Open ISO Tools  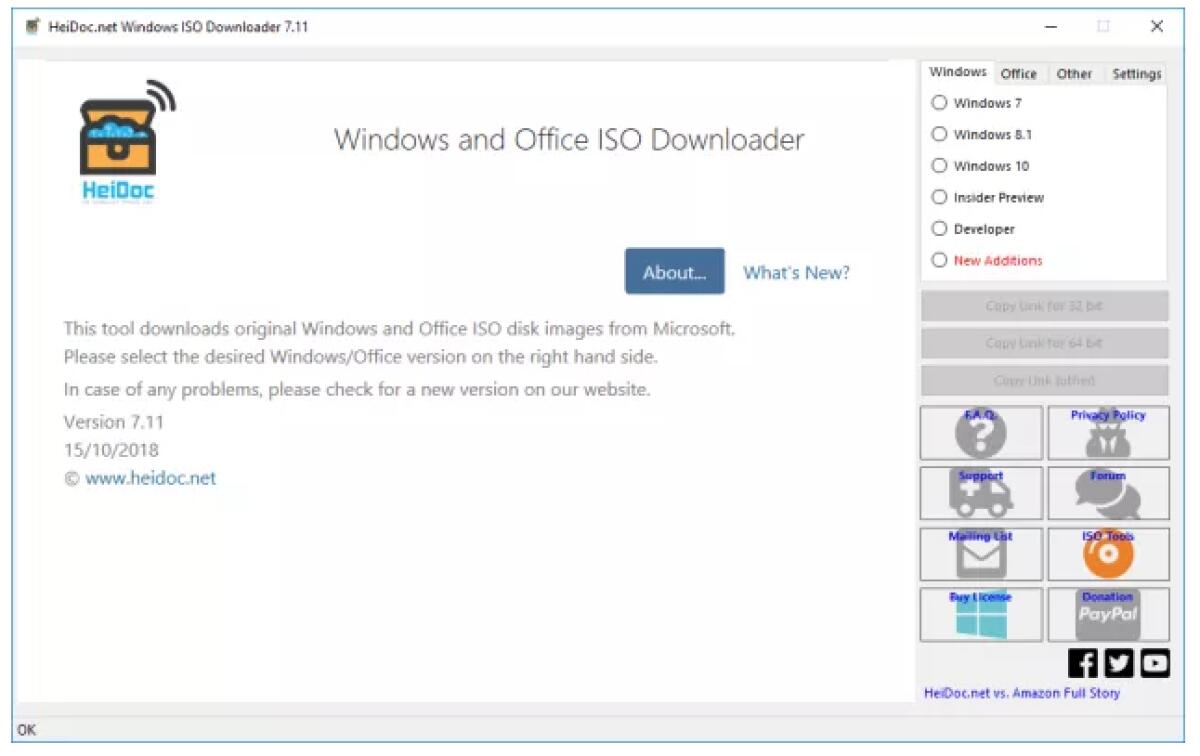[x=1108, y=554]
